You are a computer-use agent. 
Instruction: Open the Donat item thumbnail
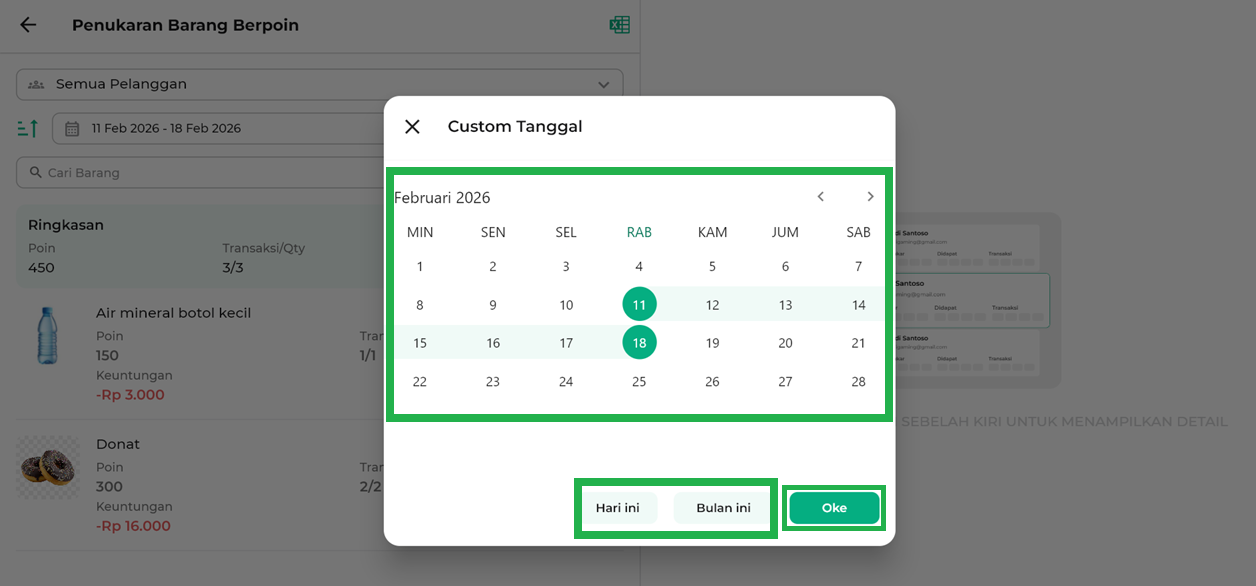tap(48, 467)
